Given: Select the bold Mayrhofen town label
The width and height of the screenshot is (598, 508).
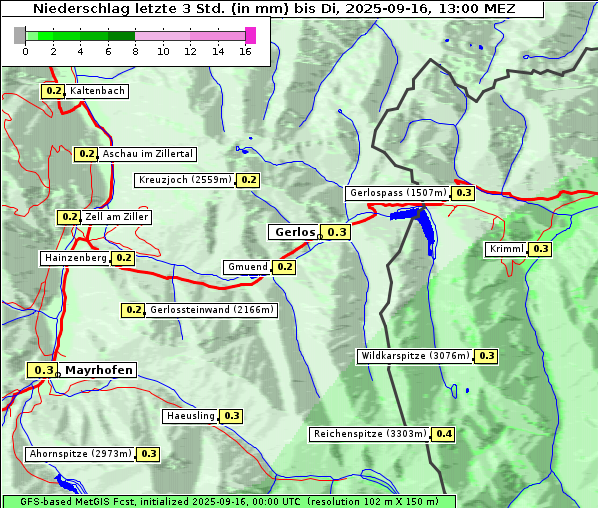Looking at the screenshot, I should (x=98, y=370).
